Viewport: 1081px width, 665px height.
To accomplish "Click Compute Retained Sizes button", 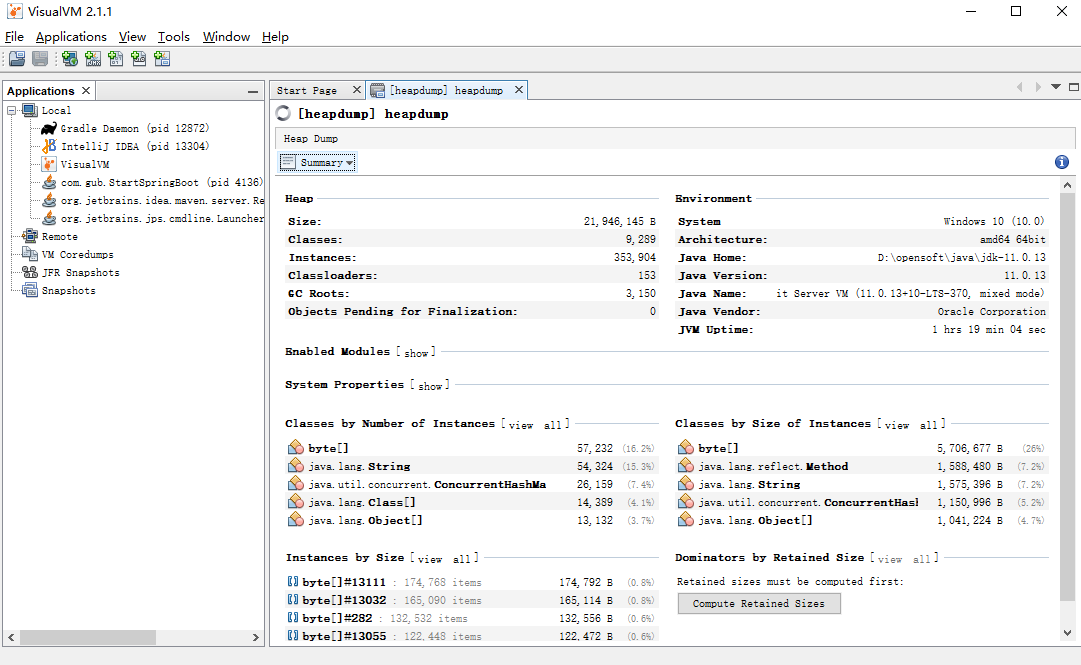I will click(x=758, y=603).
